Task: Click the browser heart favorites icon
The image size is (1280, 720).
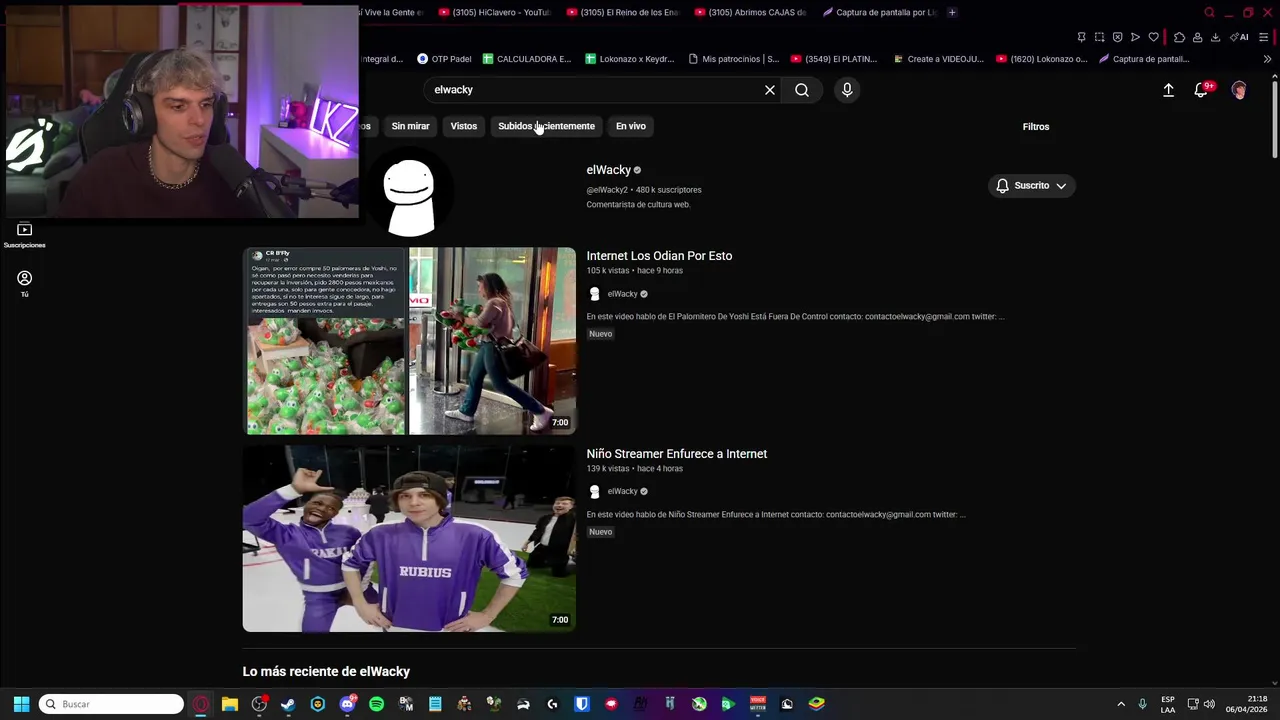Action: click(x=1153, y=37)
